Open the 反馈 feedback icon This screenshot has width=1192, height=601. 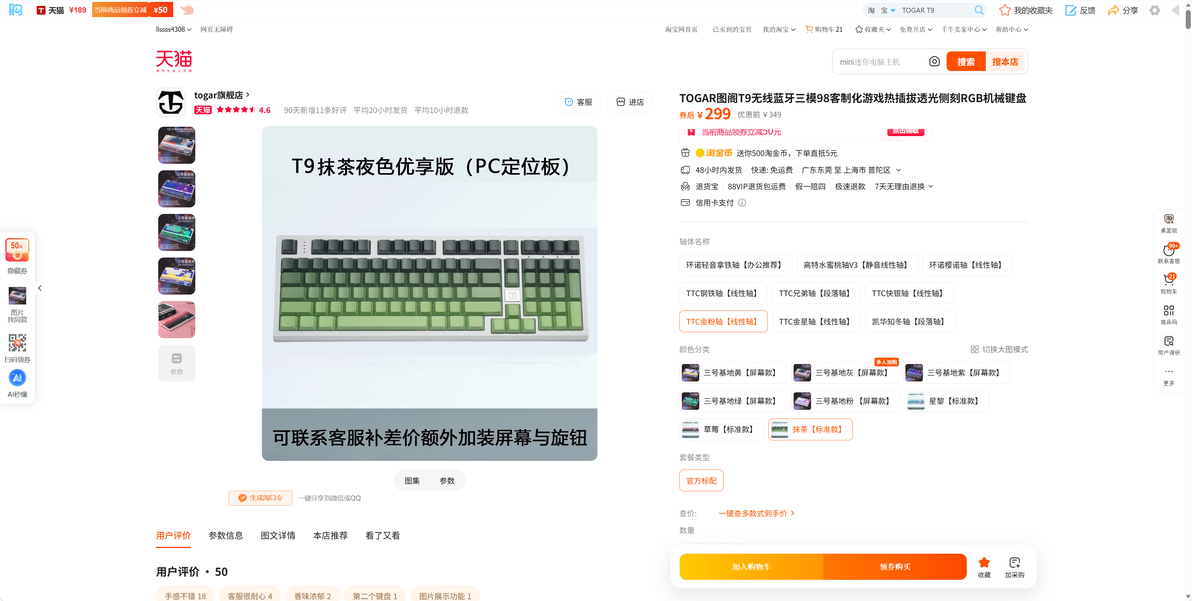point(1070,10)
